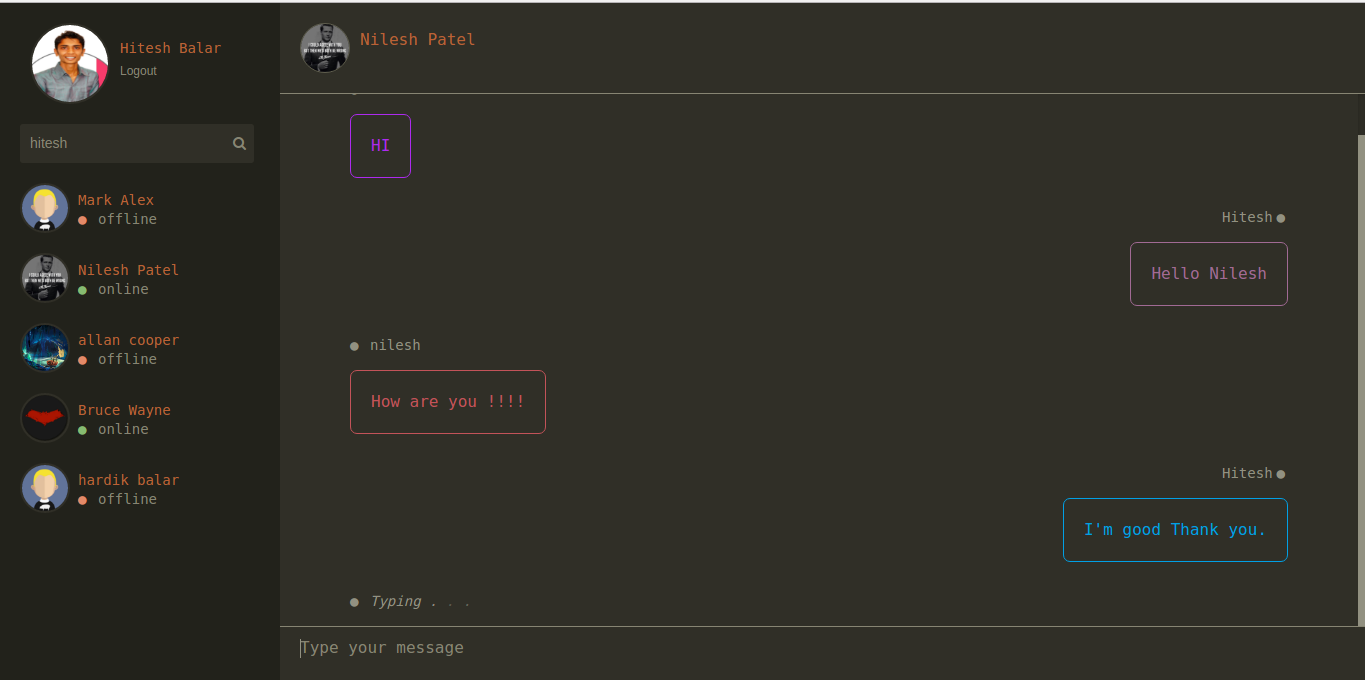
Task: Click the 'I'm good Thank you.' bubble
Action: click(1175, 530)
